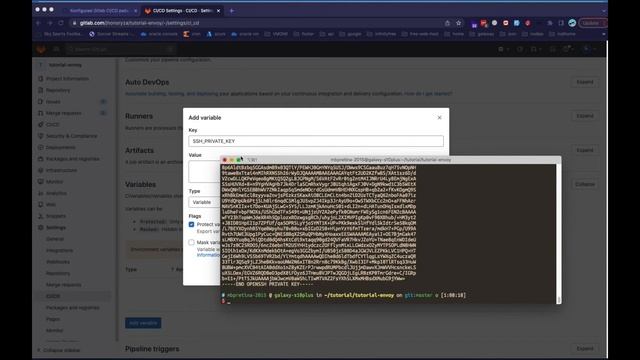Click the GitLab logo in top bar
Viewport: 640px width, 360px height.
tap(41, 49)
